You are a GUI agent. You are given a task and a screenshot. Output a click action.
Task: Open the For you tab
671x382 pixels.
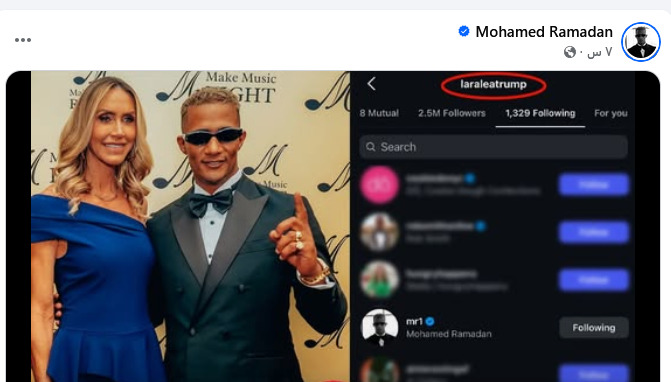point(611,113)
